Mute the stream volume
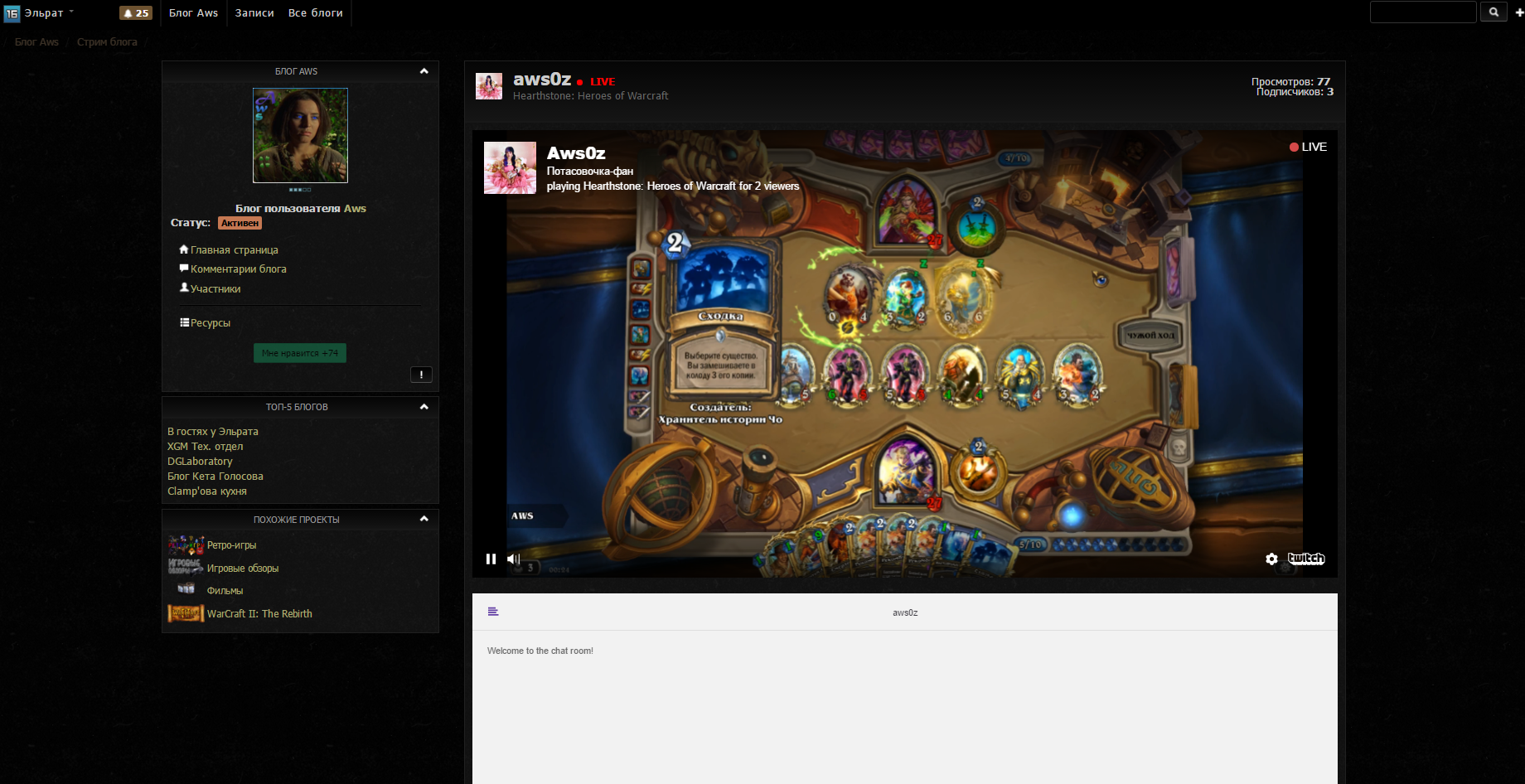The image size is (1525, 784). coord(514,559)
